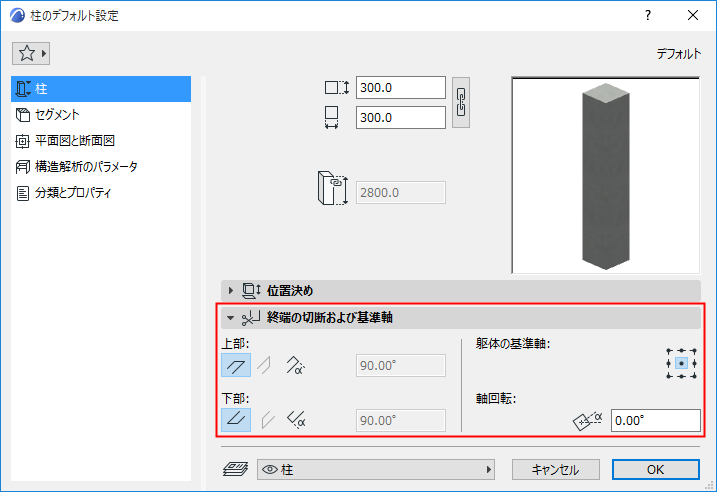This screenshot has width=717, height=492.
Task: Toggle the chain link between dimensions
Action: pos(461,102)
